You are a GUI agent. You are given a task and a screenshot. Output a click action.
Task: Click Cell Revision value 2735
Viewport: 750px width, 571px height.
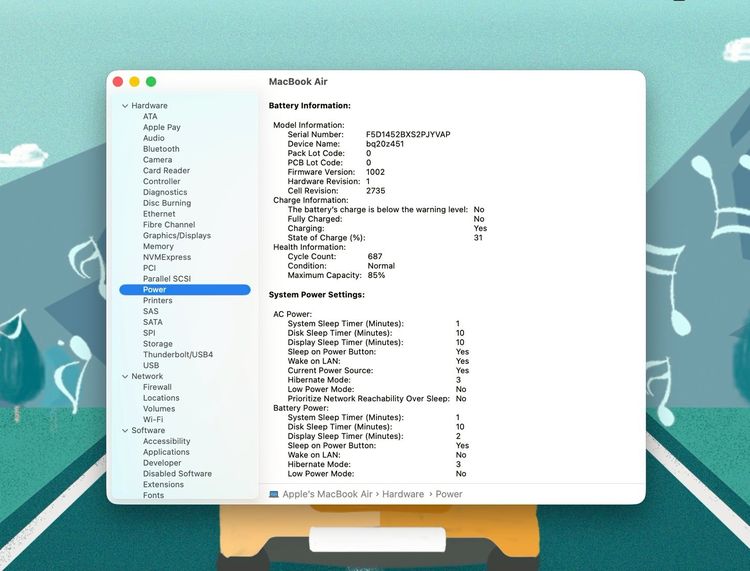click(375, 191)
